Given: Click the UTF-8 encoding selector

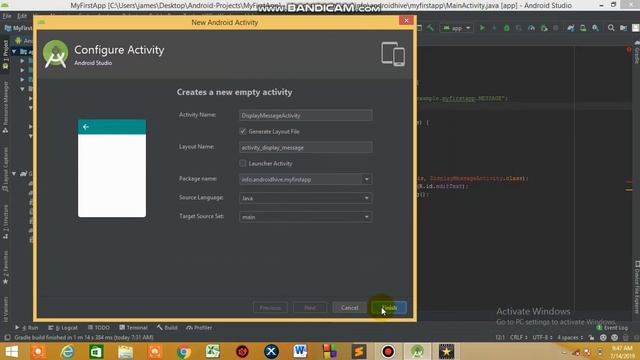Looking at the screenshot, I should pos(542,337).
